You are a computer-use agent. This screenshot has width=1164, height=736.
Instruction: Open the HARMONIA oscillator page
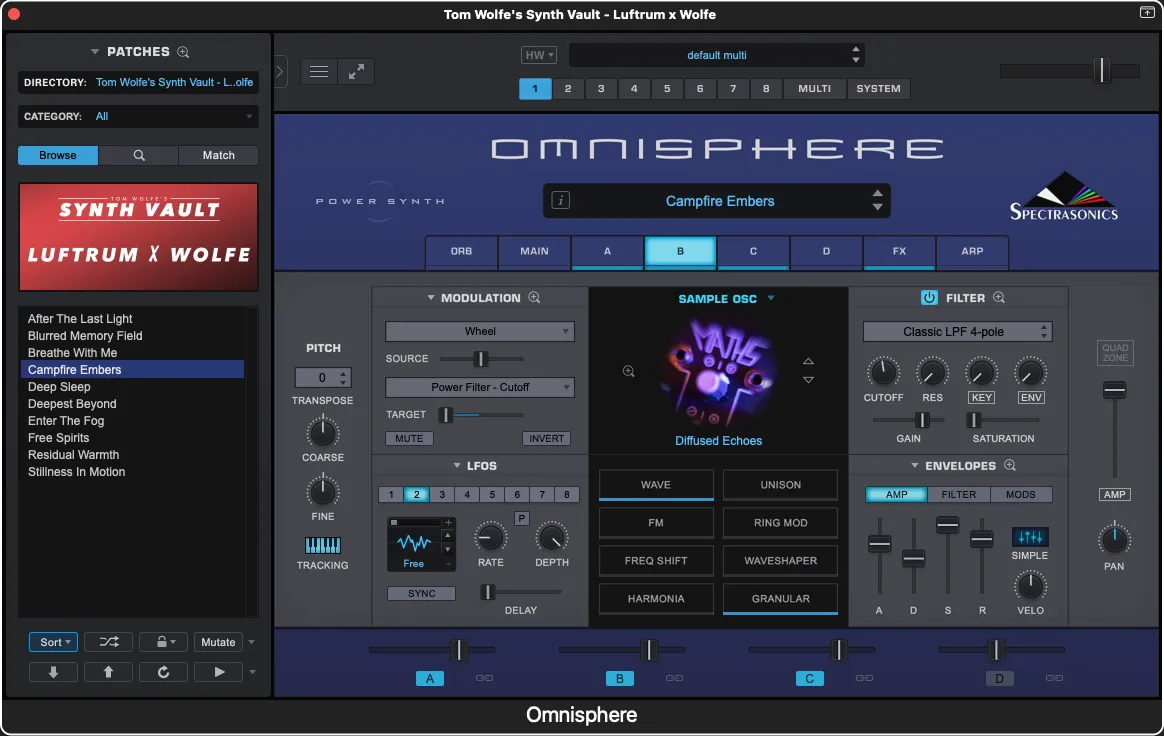click(655, 599)
